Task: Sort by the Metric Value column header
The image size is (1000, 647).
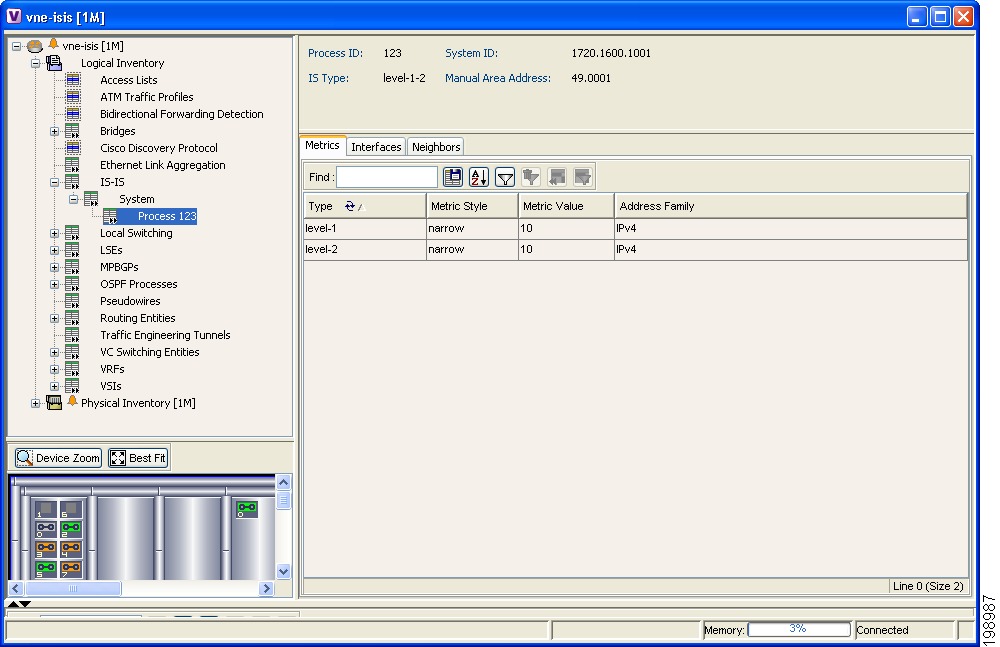Action: [566, 206]
